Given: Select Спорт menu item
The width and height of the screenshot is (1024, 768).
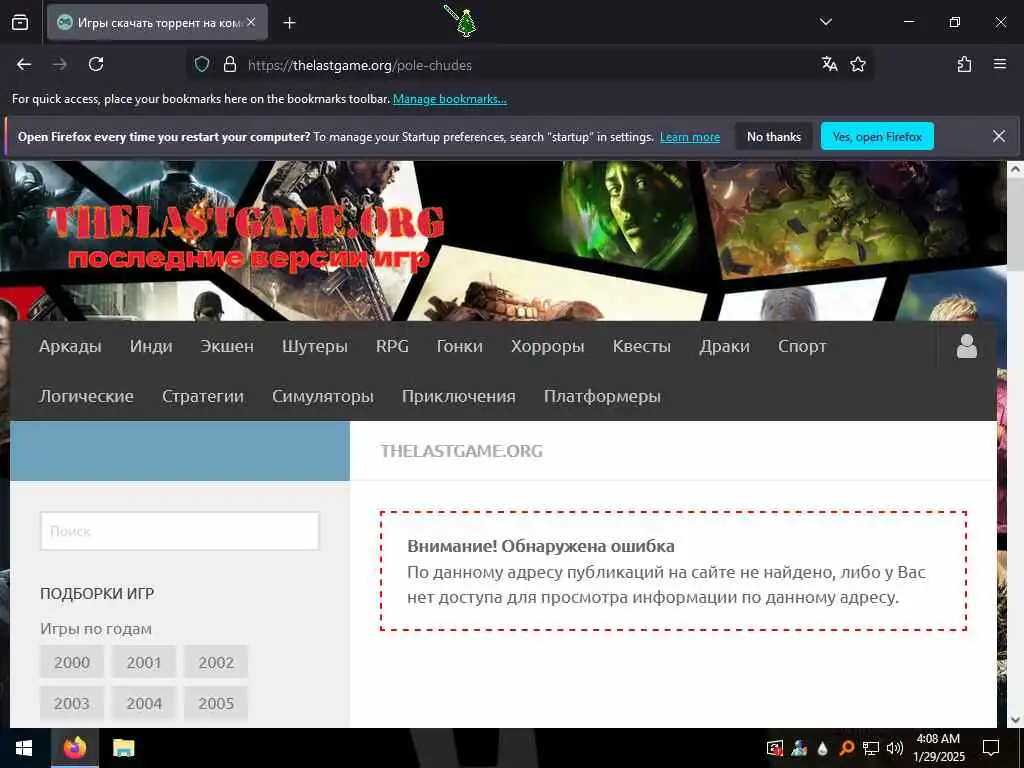Looking at the screenshot, I should click(x=802, y=347).
